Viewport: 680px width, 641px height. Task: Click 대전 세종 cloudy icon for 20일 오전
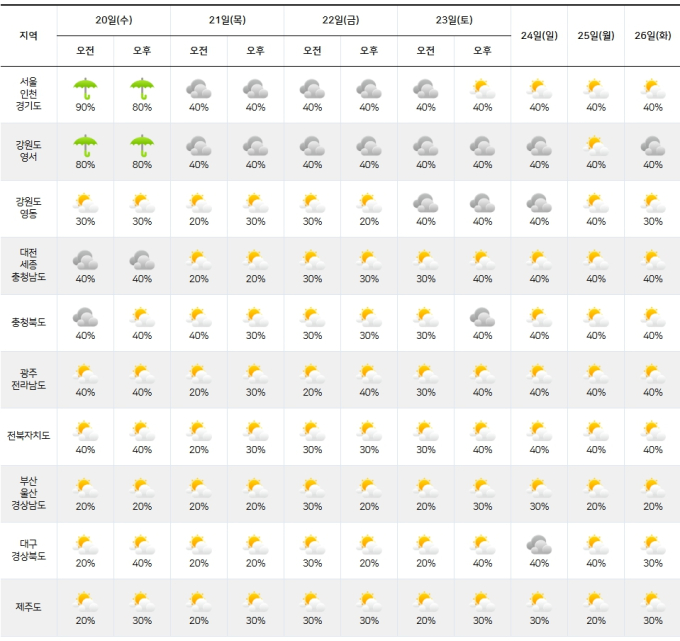tap(85, 260)
